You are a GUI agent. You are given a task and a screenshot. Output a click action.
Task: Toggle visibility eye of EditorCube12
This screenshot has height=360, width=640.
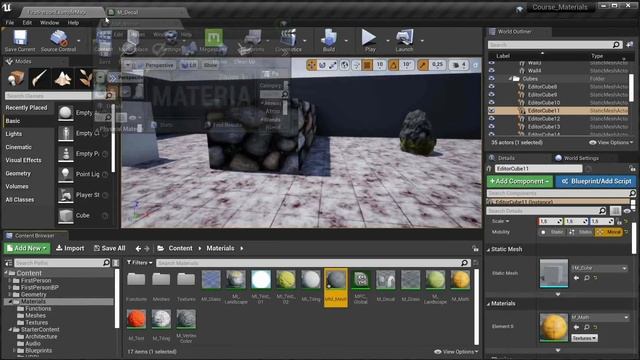tap(491, 119)
